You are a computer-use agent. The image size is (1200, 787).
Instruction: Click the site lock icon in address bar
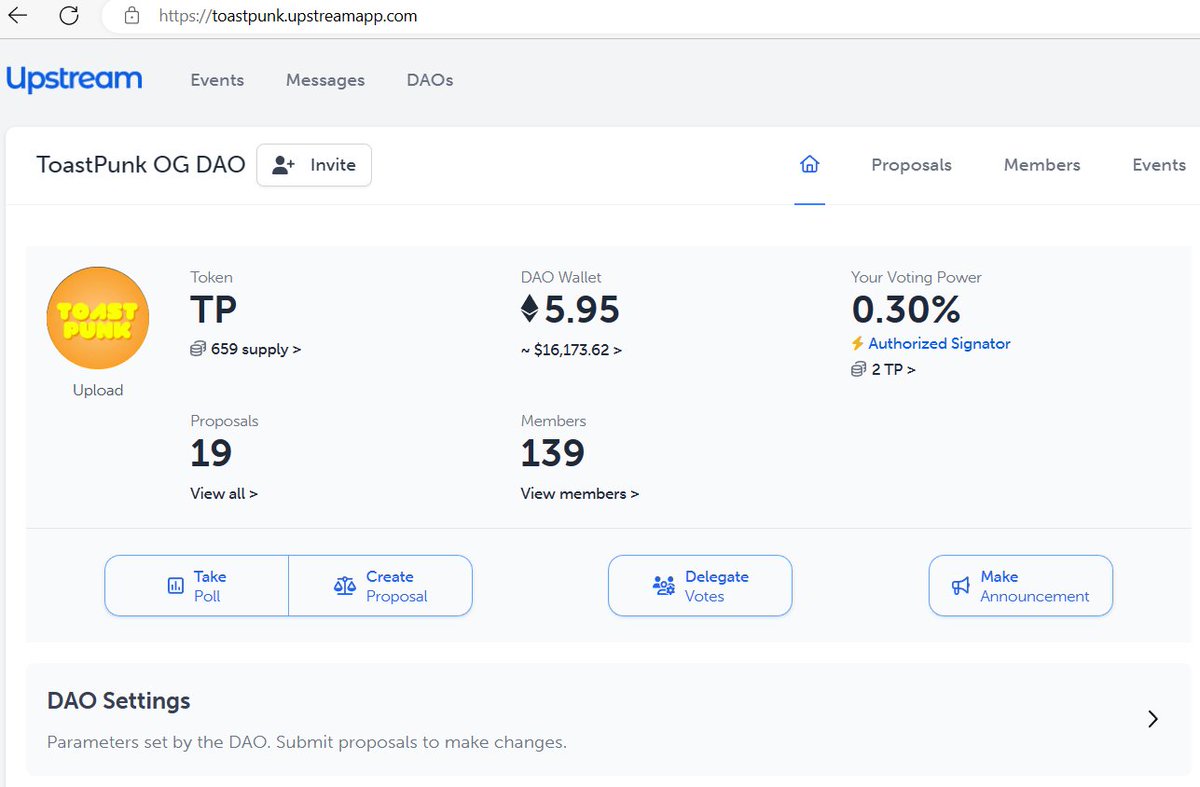pyautogui.click(x=131, y=16)
